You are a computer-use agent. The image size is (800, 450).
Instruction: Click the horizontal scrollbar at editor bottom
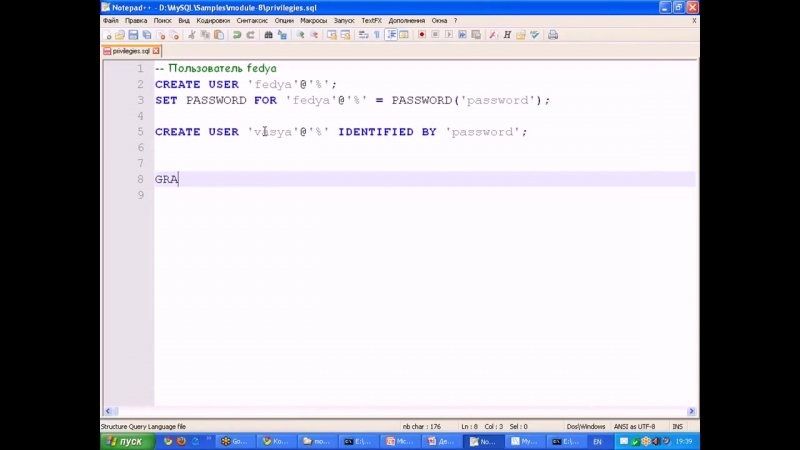(x=400, y=411)
